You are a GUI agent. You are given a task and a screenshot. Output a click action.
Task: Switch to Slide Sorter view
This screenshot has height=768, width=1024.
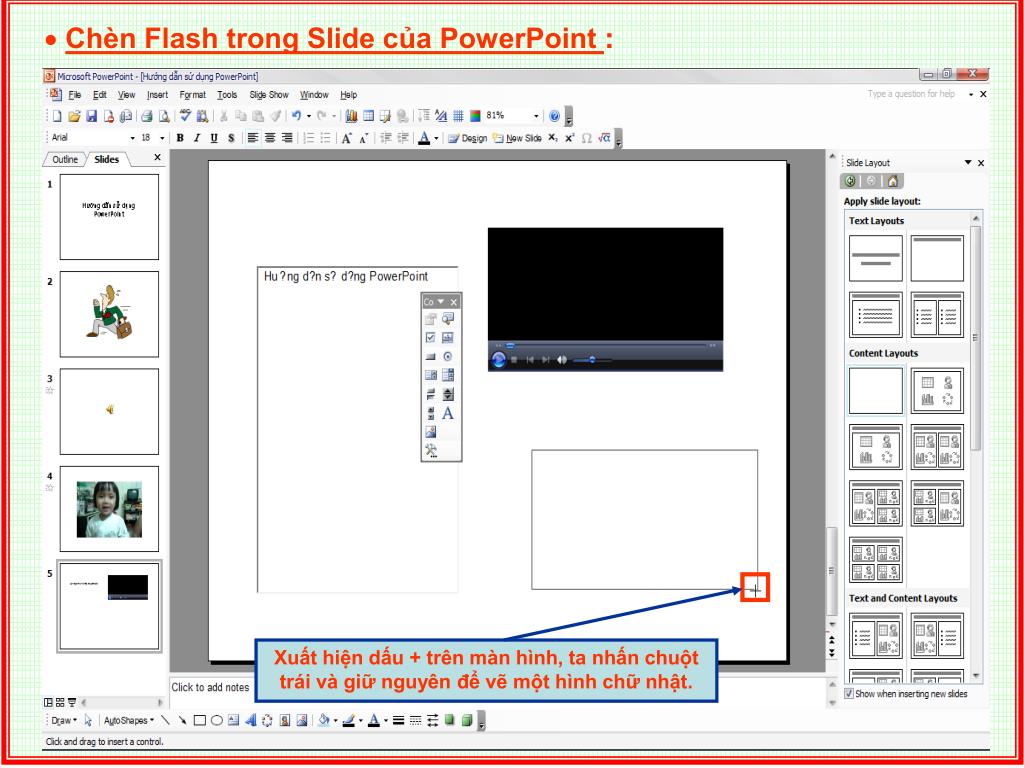pos(59,703)
